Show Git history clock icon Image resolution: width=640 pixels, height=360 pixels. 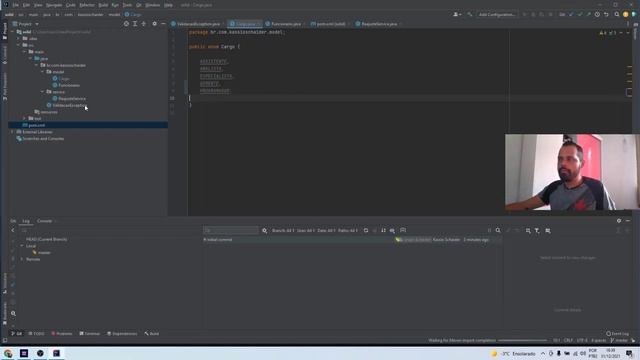tap(597, 14)
